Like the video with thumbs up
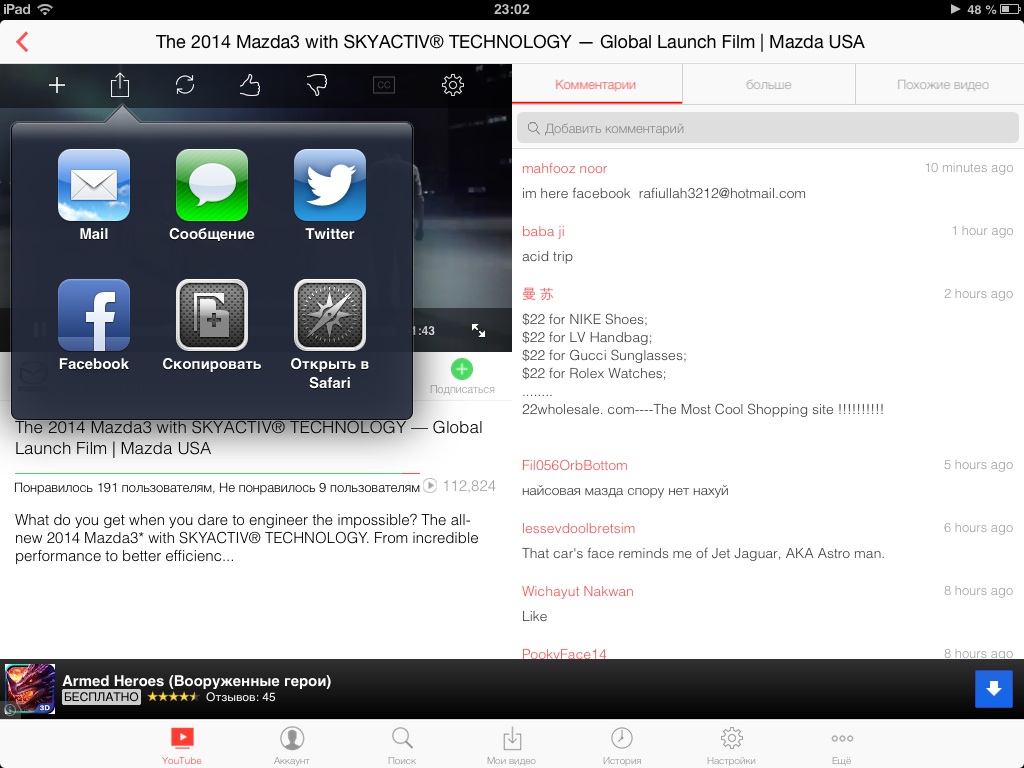This screenshot has width=1024, height=768. coord(249,85)
